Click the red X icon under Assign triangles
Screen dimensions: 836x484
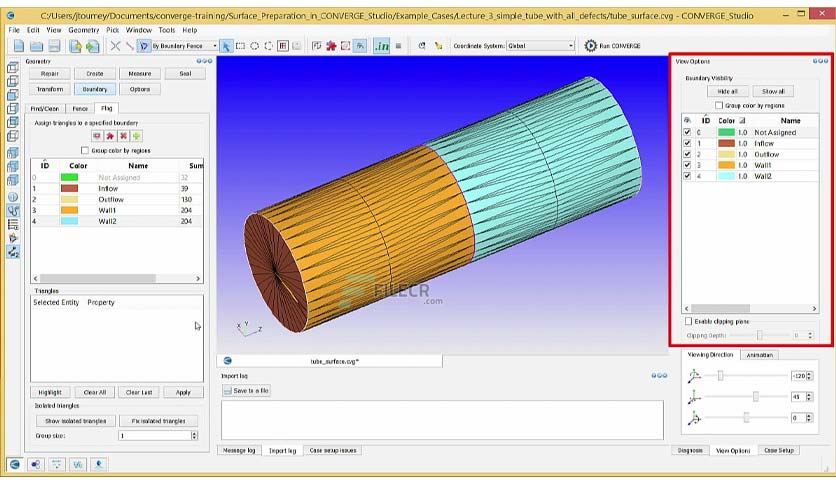(123, 136)
